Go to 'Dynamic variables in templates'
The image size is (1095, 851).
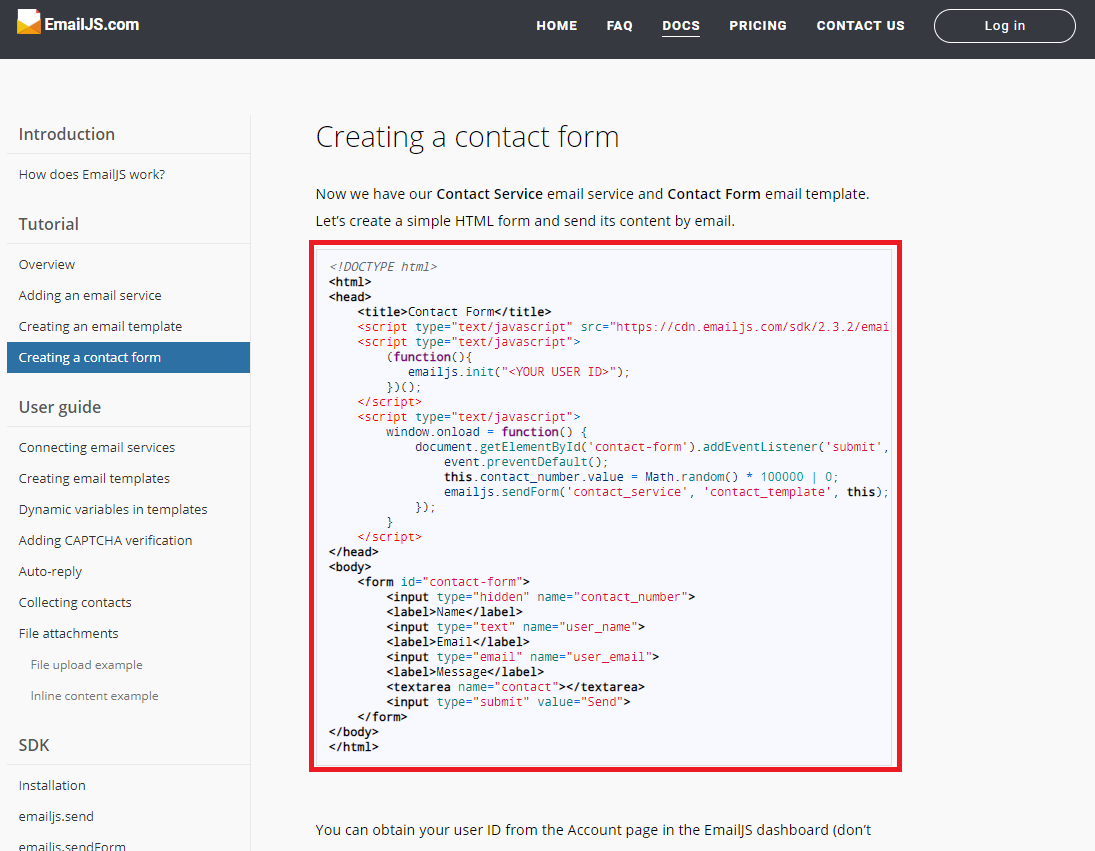113,510
